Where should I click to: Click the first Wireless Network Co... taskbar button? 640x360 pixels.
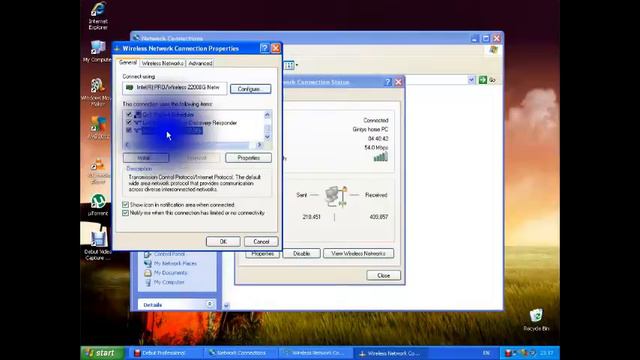(316, 353)
